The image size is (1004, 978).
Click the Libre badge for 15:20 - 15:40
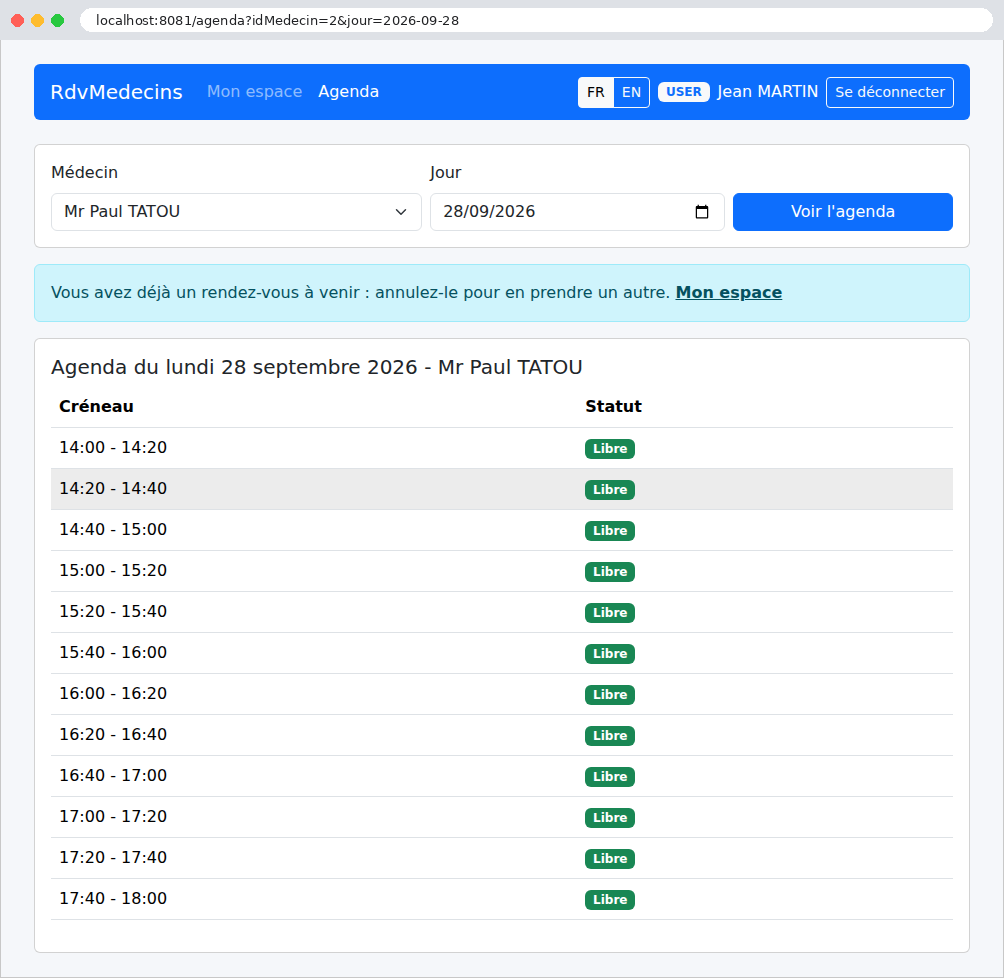(x=610, y=613)
